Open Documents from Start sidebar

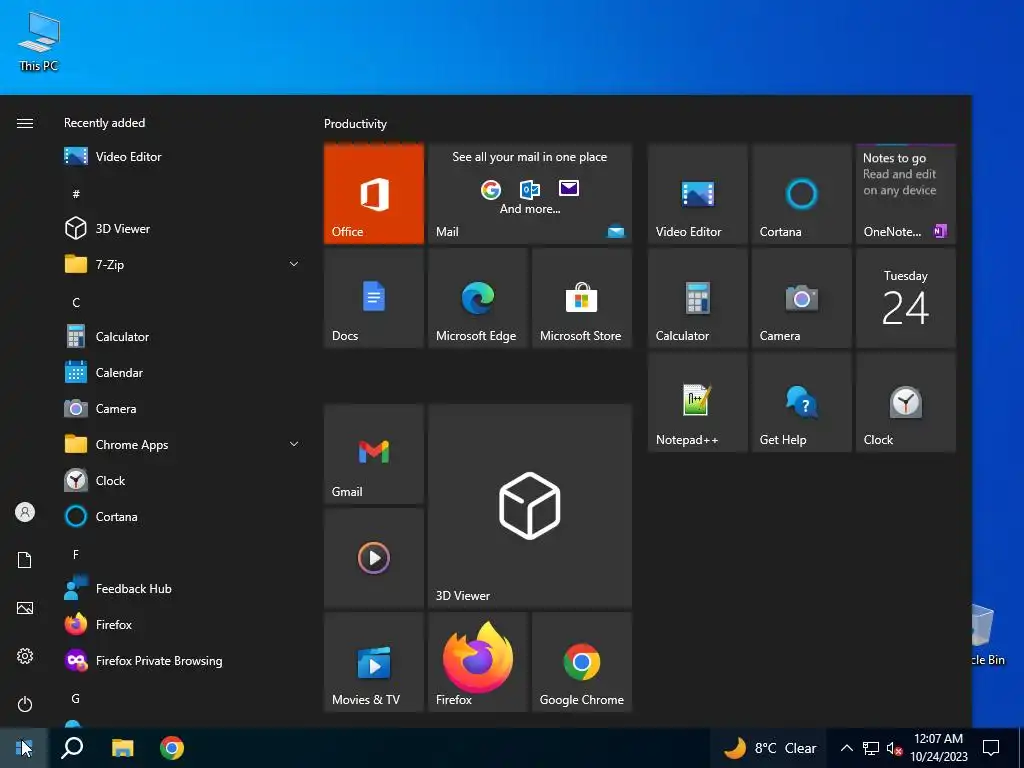pos(25,560)
